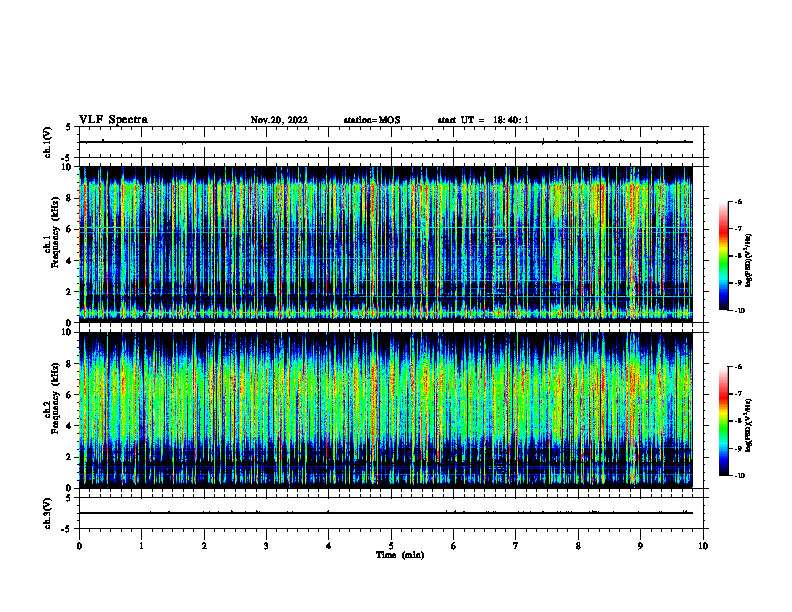Select the "start UT = 18:40: 1" label
The image size is (792, 612).
point(483,120)
